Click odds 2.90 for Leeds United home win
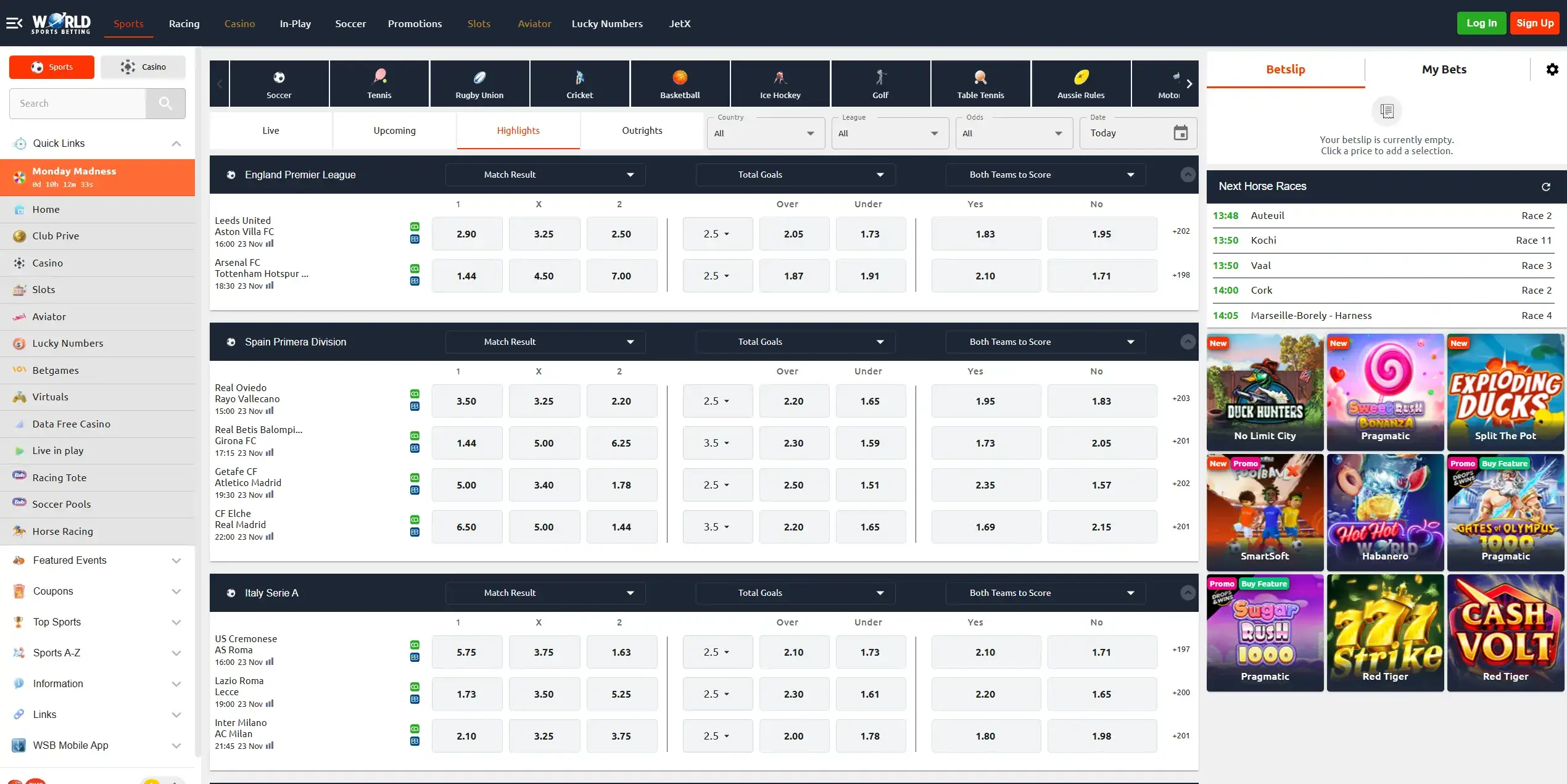This screenshot has height=784, width=1567. (x=466, y=234)
